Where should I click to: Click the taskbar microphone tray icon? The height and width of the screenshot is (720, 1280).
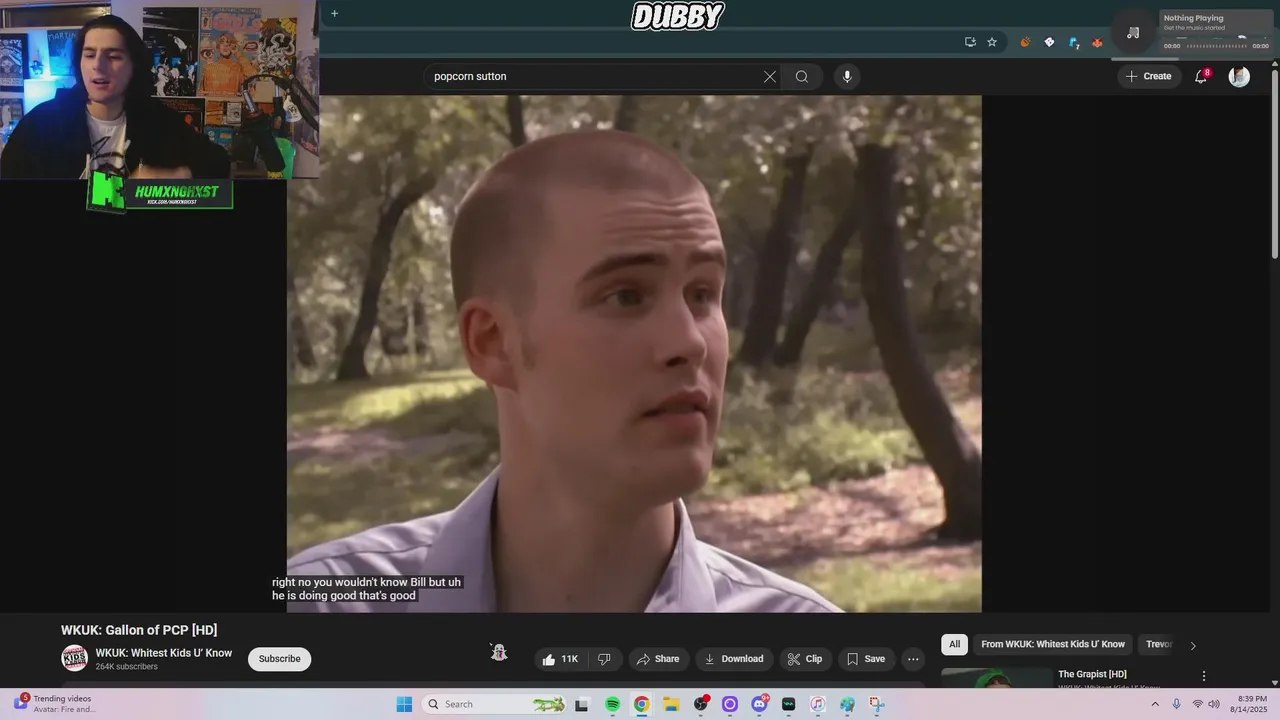click(x=1177, y=704)
